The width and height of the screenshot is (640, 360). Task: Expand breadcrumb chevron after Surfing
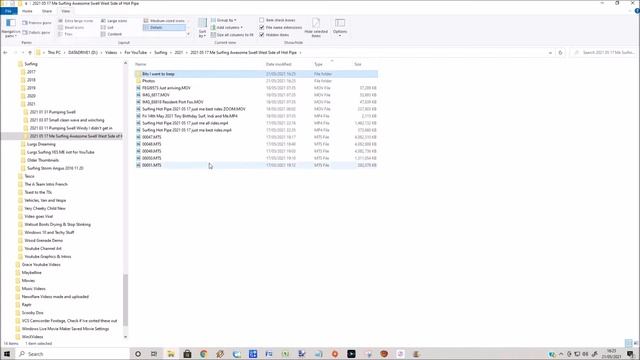point(171,53)
